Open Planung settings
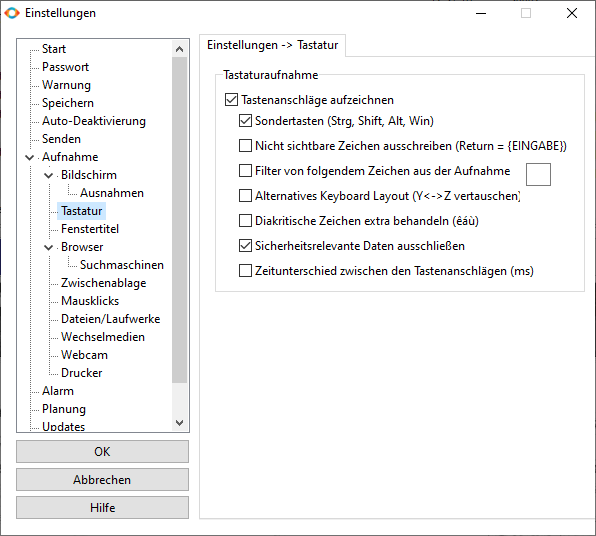This screenshot has width=596, height=536. (x=64, y=409)
